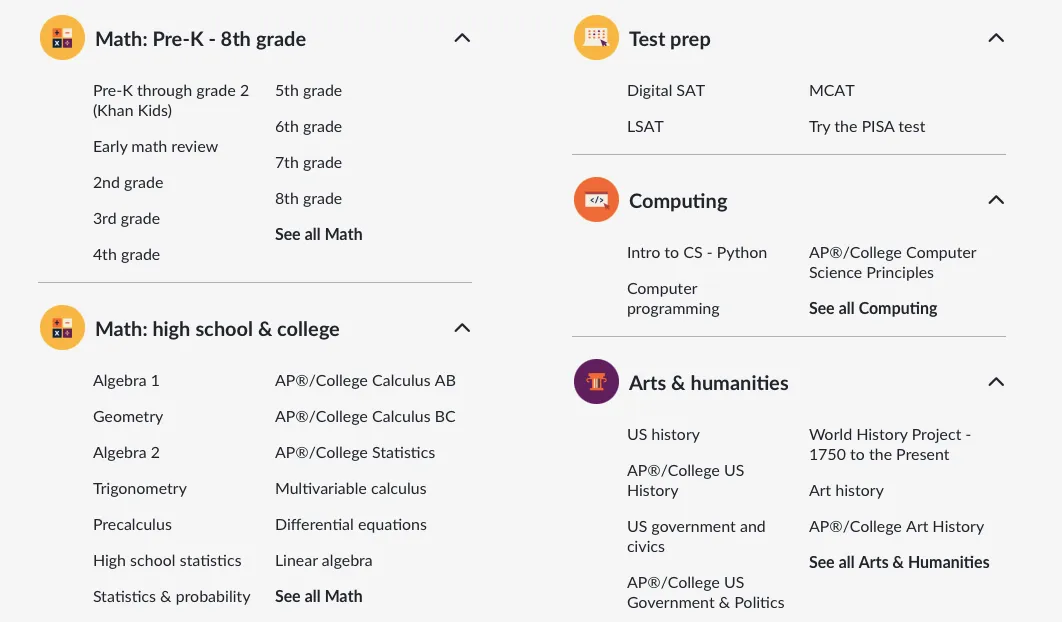Open Pre-K through grade 2 (Khan Kids)
This screenshot has width=1062, height=622.
[x=170, y=100]
